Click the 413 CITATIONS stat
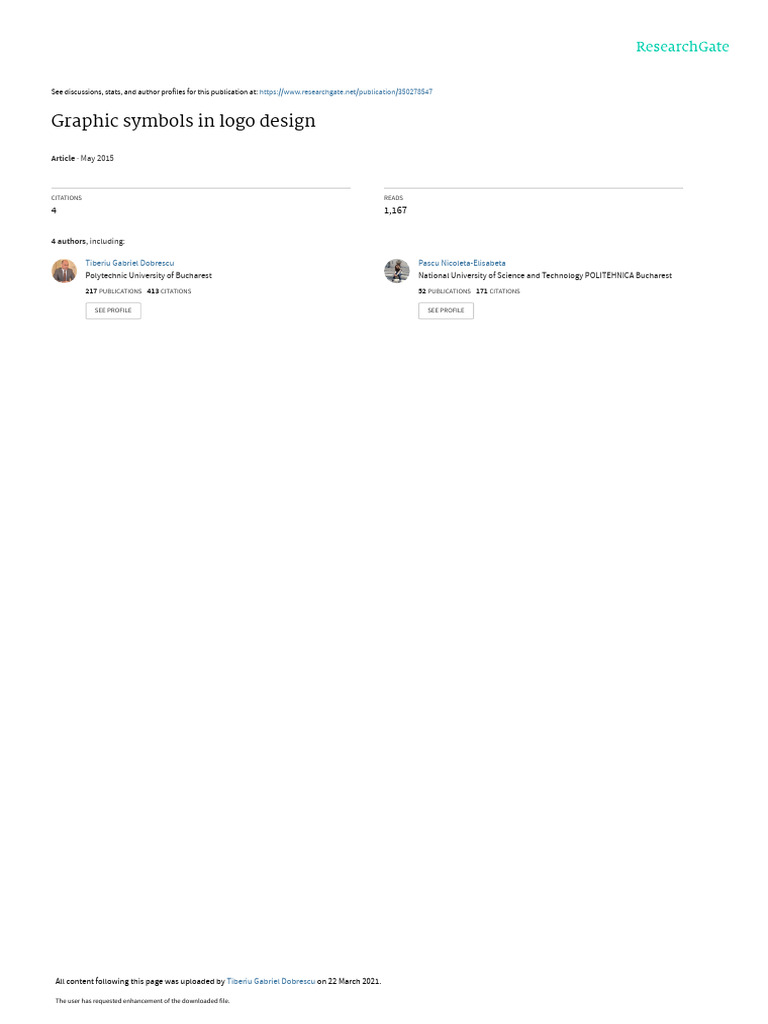This screenshot has height=1024, width=768. tap(169, 291)
